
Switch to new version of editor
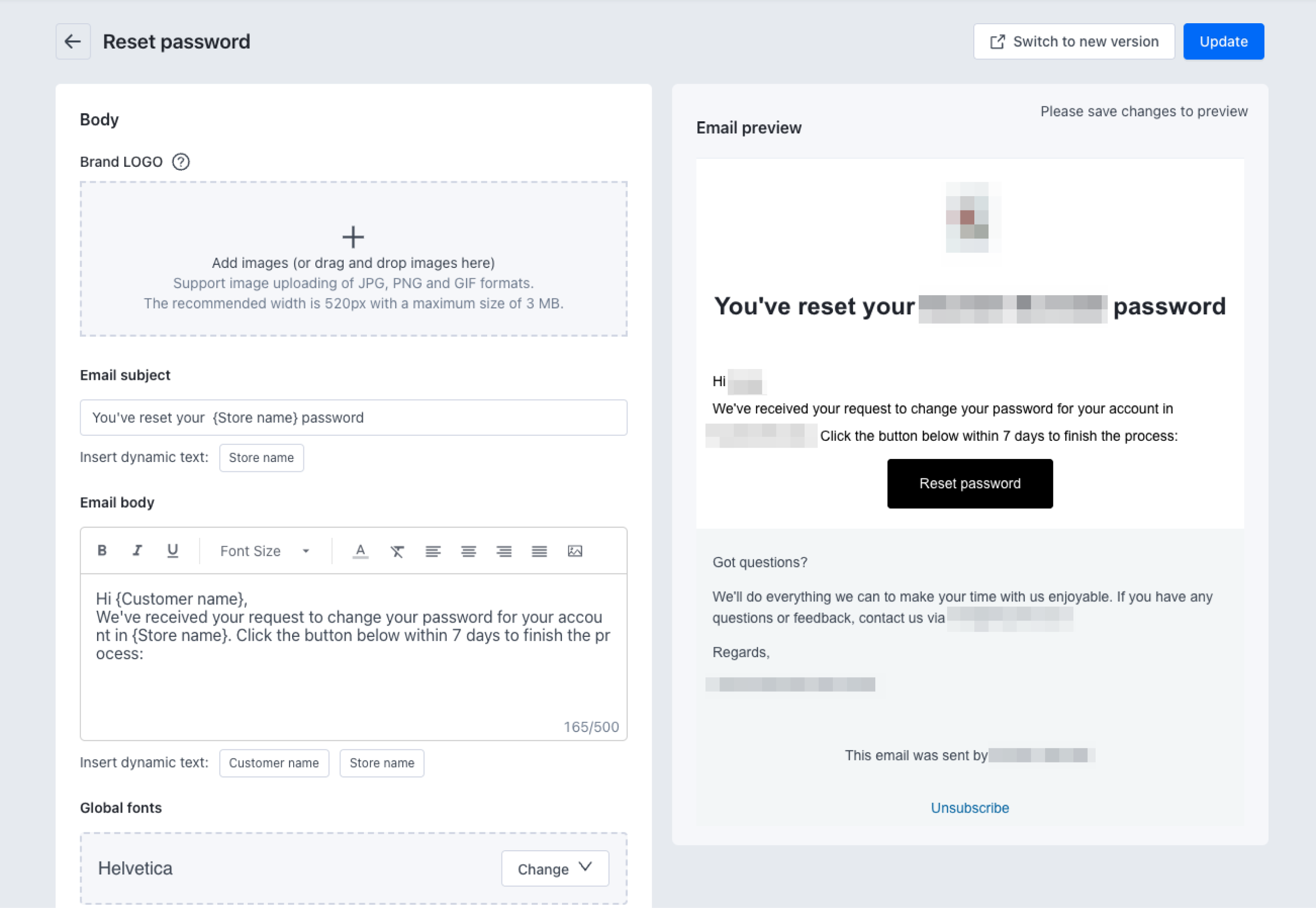tap(1074, 41)
